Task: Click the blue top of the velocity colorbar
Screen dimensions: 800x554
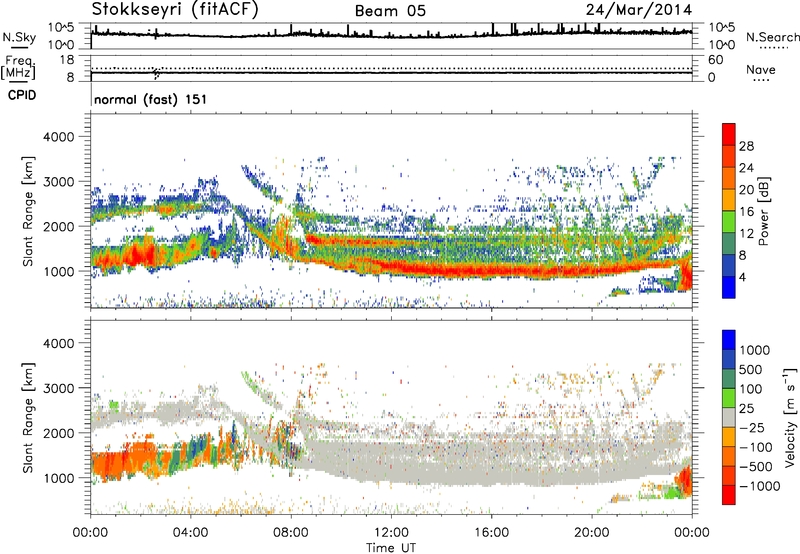Action: [729, 340]
